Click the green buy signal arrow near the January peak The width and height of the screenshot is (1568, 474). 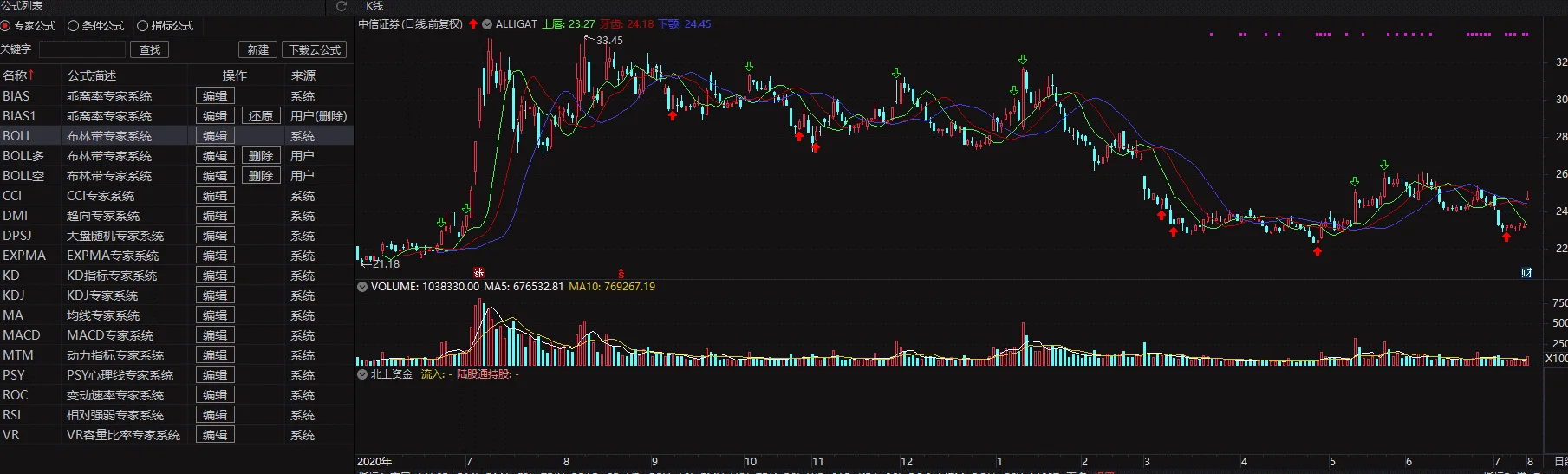[x=1023, y=60]
